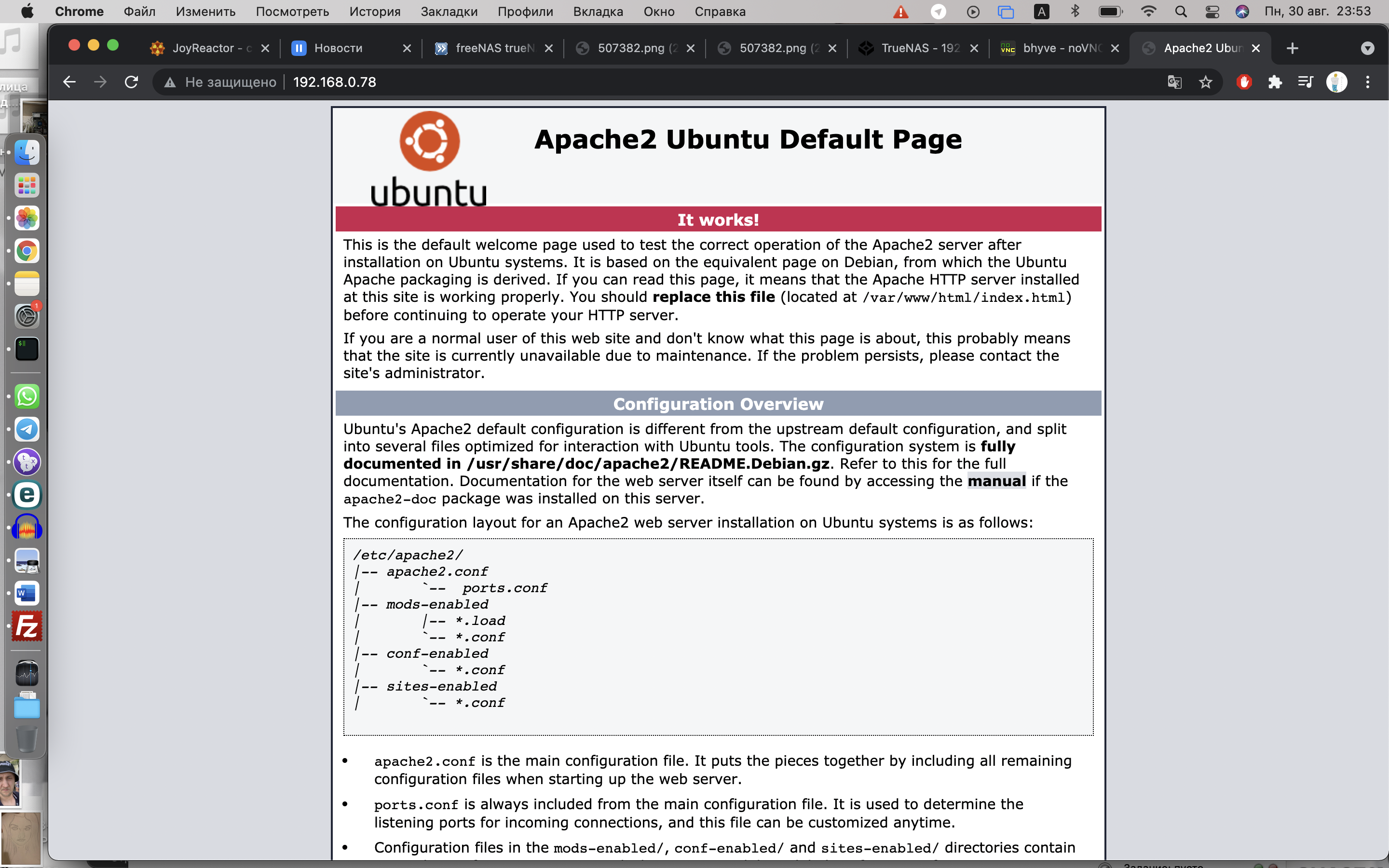The width and height of the screenshot is (1389, 868).
Task: Close the Apache2 Ubuntu tab
Action: 1256,48
